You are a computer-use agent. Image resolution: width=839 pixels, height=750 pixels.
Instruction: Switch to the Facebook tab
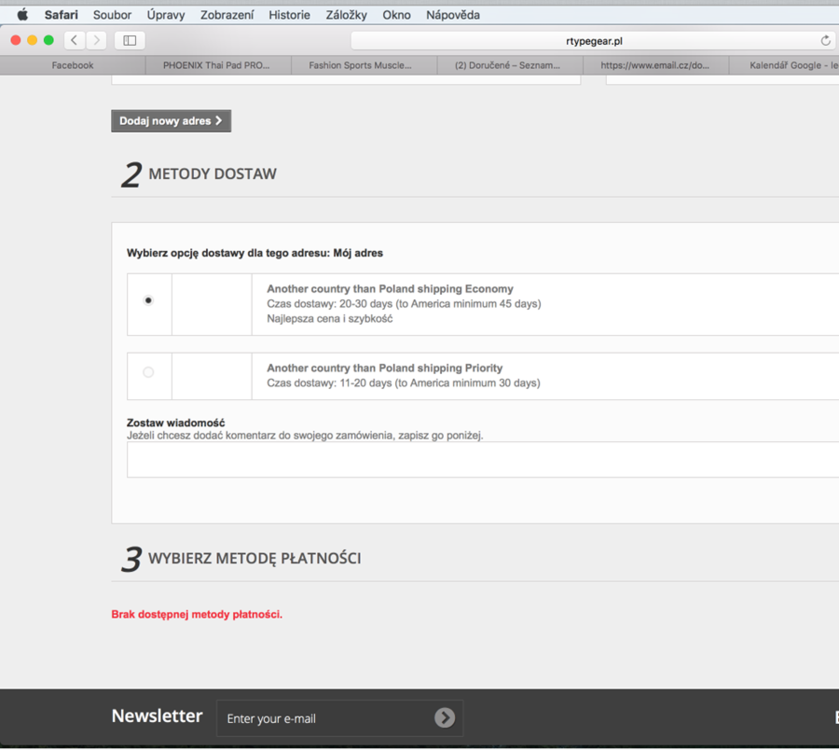[x=73, y=65]
